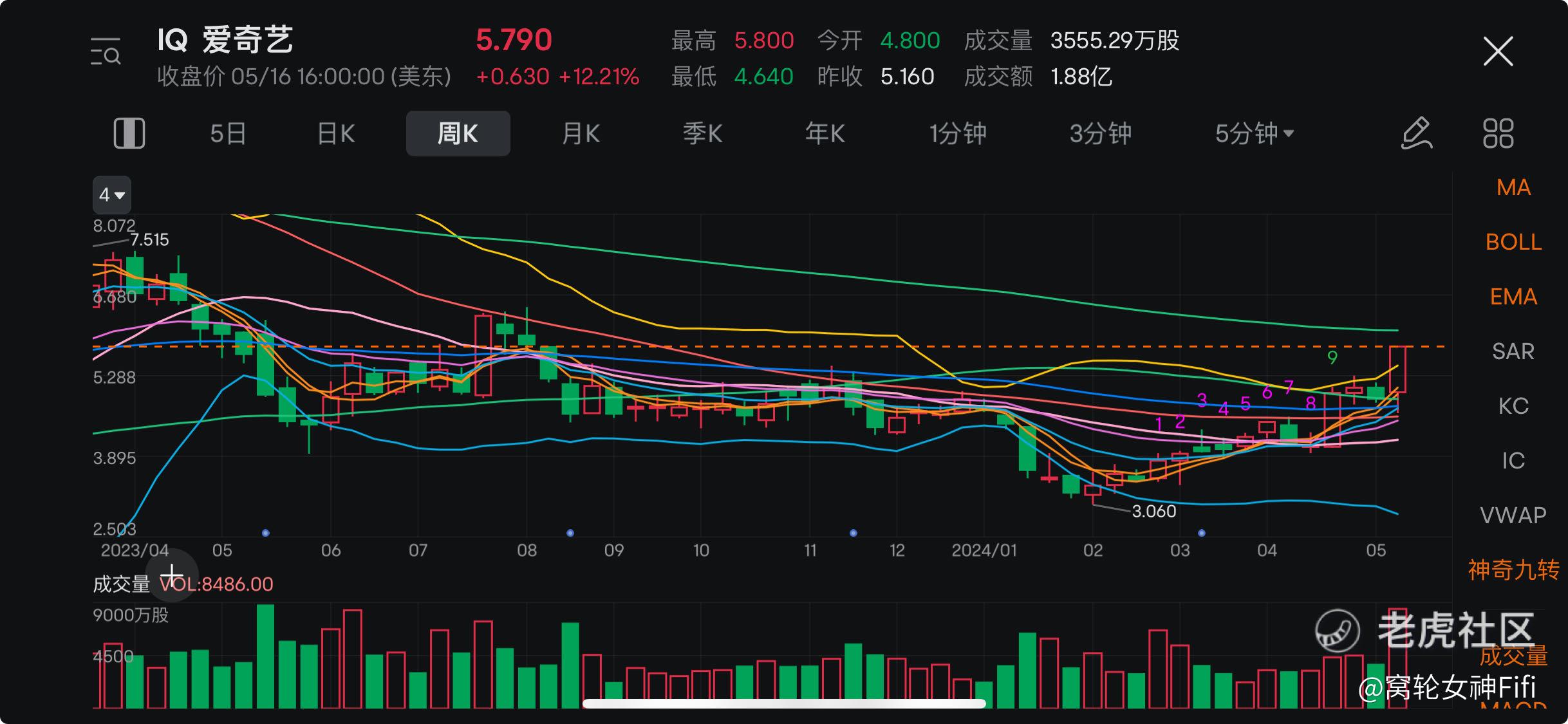Toggle the KC indicator
Screen dimensions: 1568x724
tap(1513, 406)
